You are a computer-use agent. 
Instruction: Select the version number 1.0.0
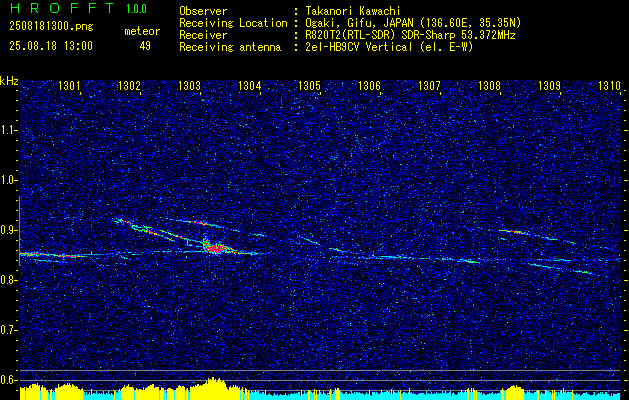point(136,8)
